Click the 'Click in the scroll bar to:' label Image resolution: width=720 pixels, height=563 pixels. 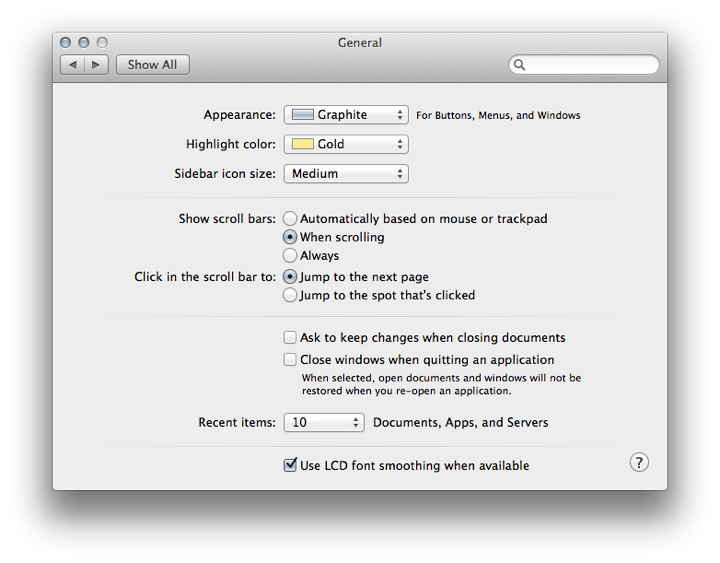pos(205,277)
